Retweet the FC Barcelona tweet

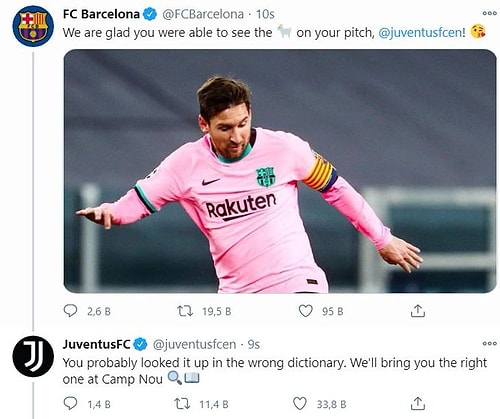[185, 311]
